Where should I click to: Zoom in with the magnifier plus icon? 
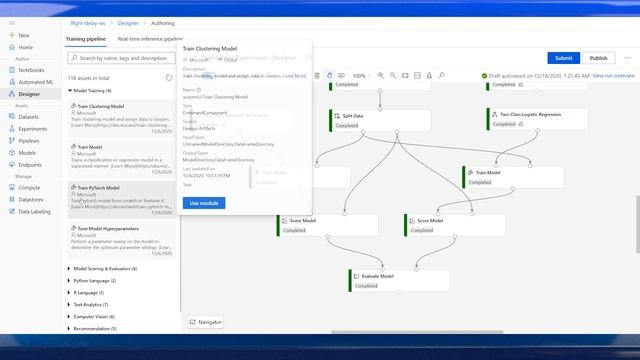tap(381, 76)
